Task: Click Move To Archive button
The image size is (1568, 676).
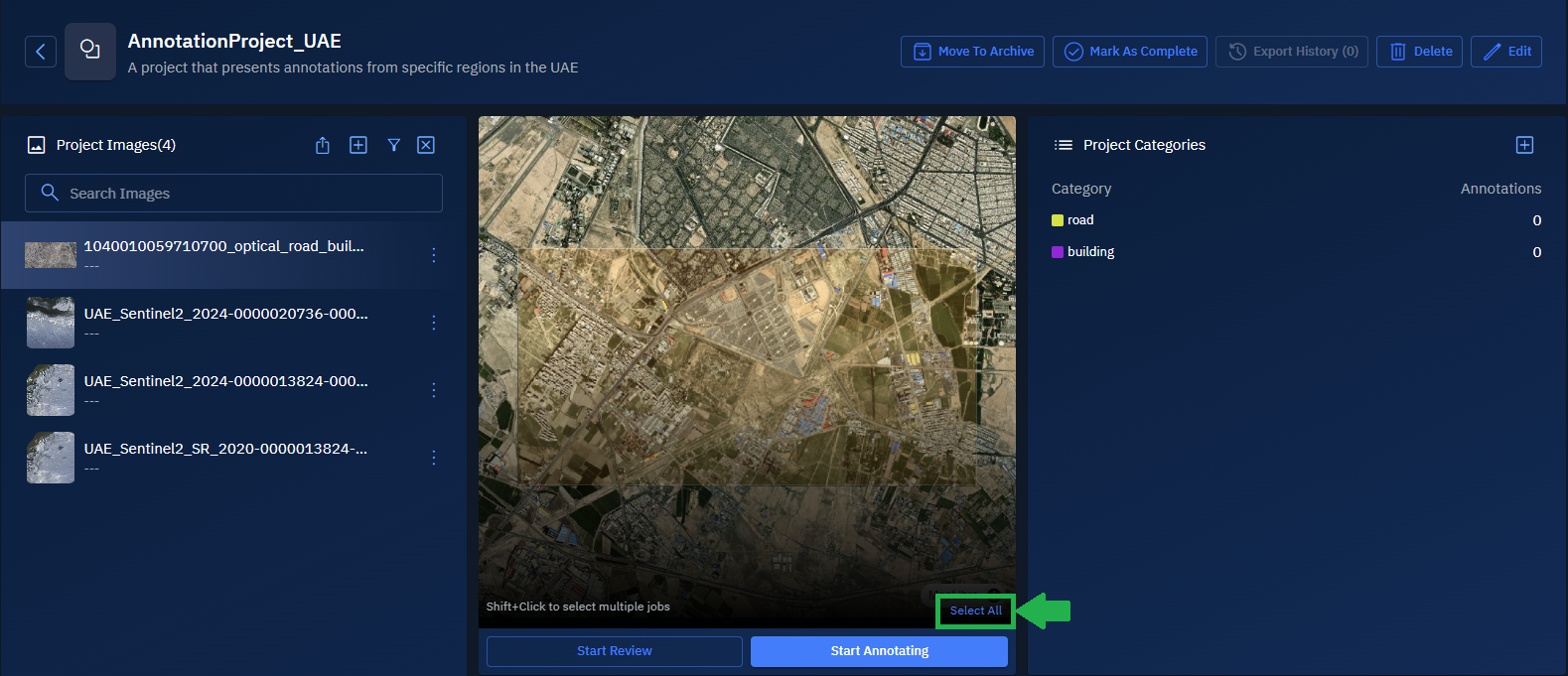Action: [x=972, y=52]
